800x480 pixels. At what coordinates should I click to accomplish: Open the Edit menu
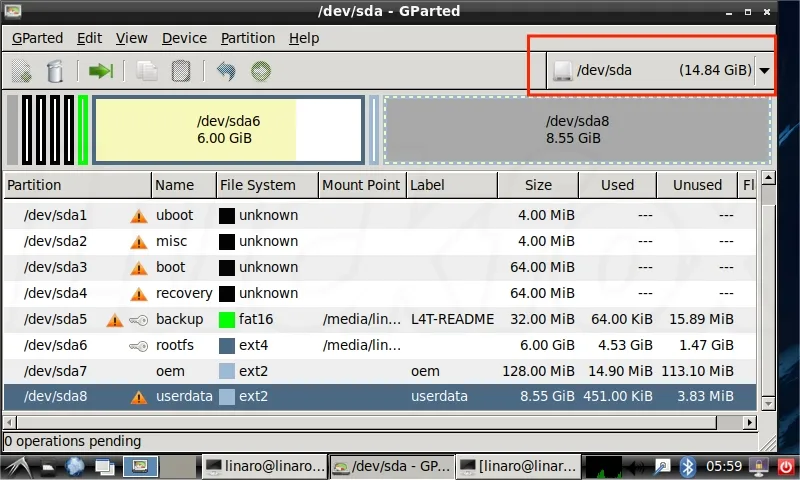[89, 38]
